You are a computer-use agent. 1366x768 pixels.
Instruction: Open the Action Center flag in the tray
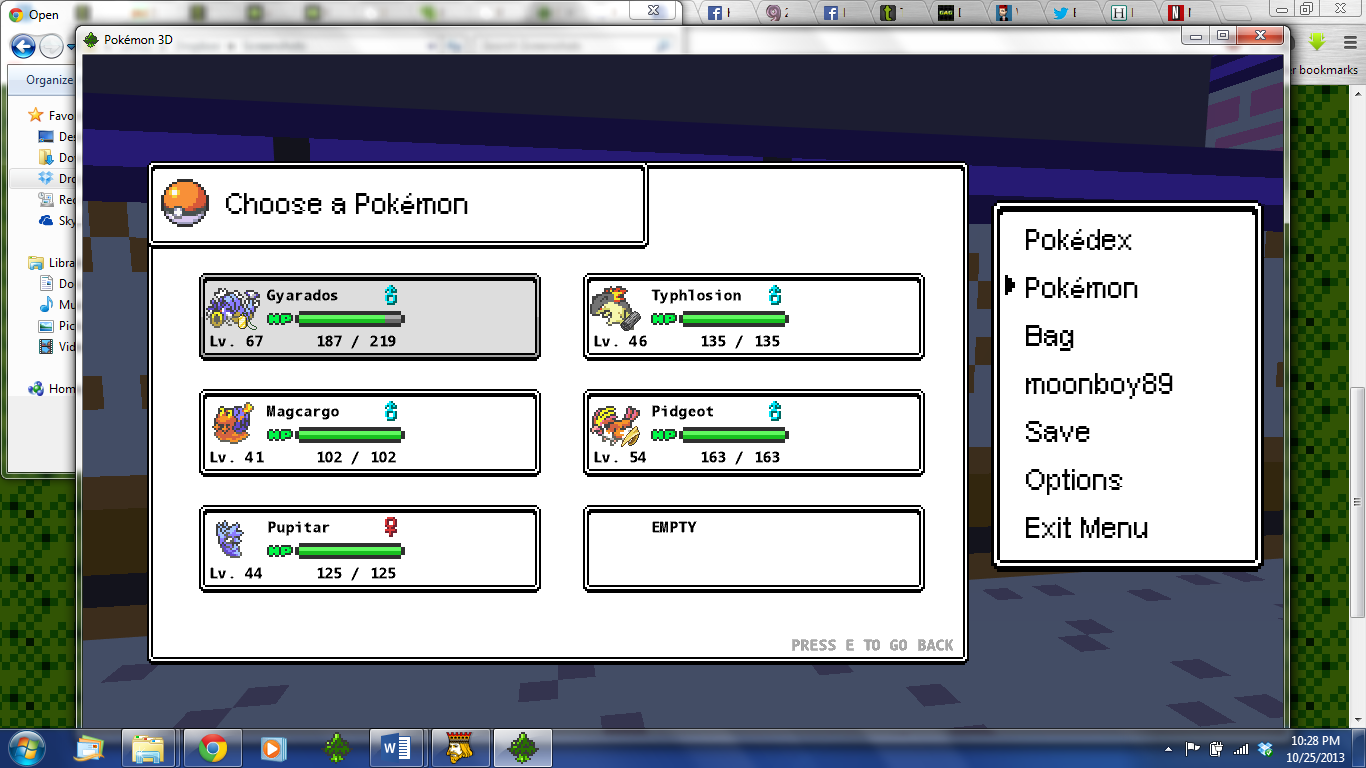(1193, 748)
